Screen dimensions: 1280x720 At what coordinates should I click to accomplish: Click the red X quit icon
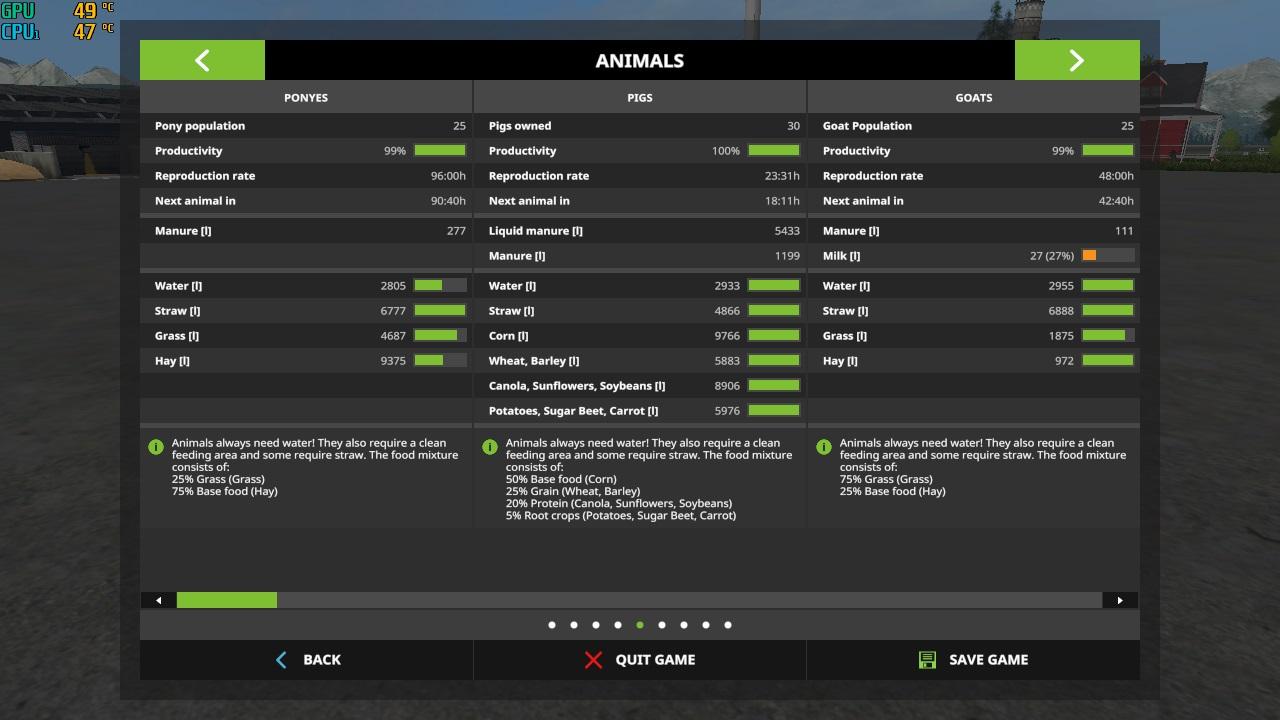[x=593, y=660]
